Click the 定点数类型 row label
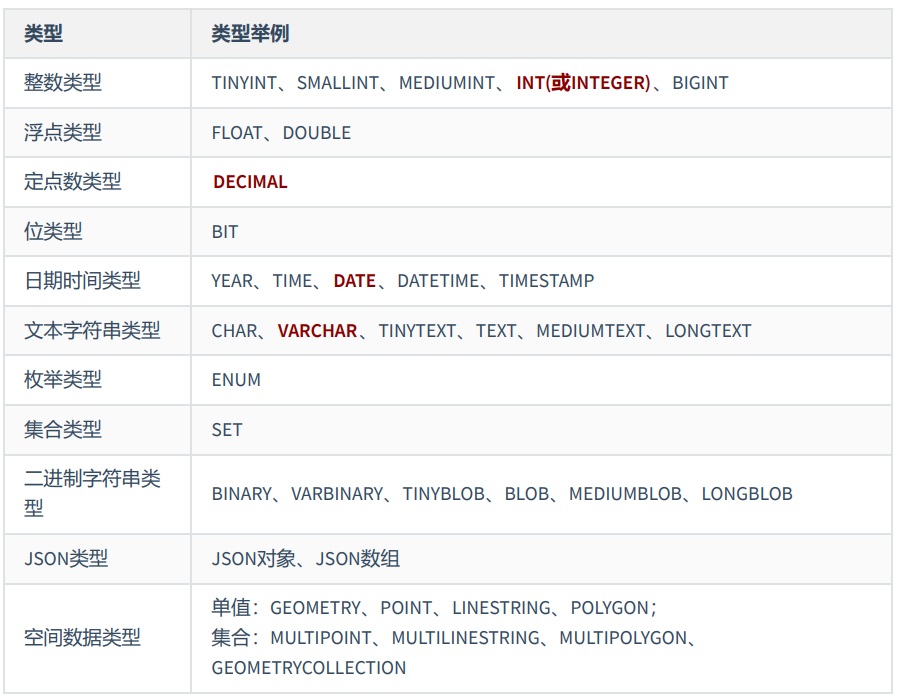Viewport: 899px width, 699px height. click(x=73, y=182)
